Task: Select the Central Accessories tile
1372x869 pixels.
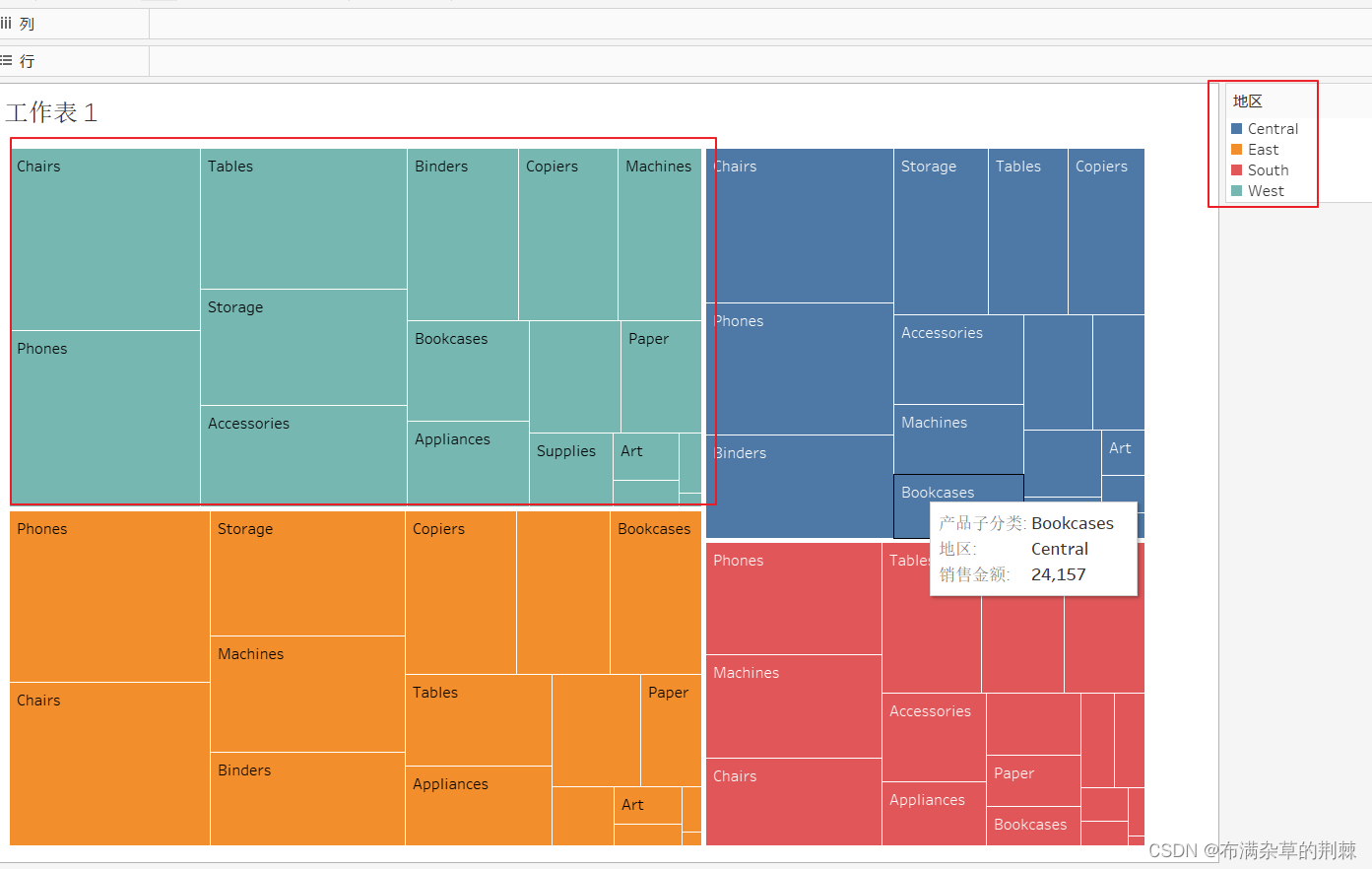Action: [958, 360]
